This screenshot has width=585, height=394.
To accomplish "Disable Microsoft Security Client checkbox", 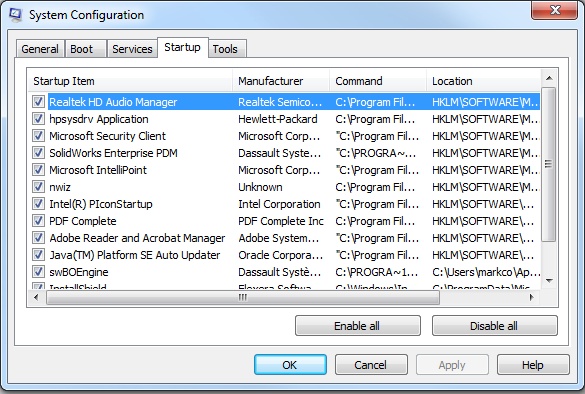I will (x=38, y=135).
